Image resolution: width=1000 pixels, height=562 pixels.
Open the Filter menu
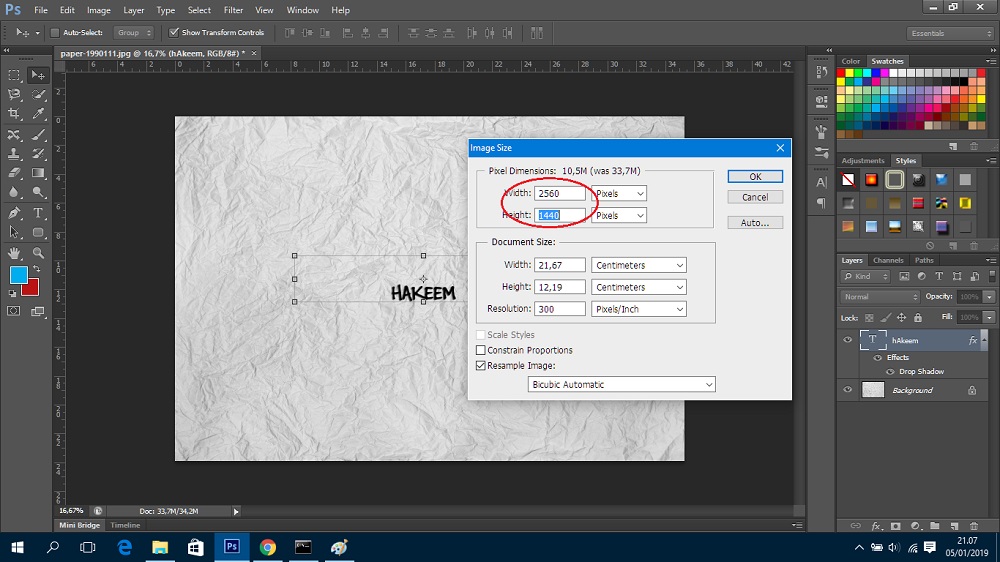232,10
